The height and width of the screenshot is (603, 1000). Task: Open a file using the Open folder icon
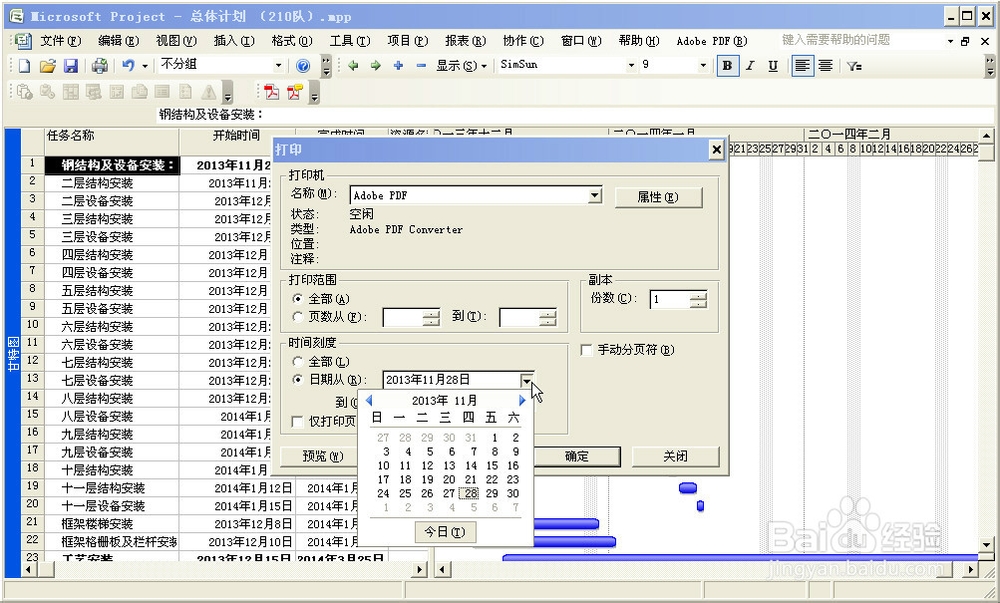tap(48, 64)
